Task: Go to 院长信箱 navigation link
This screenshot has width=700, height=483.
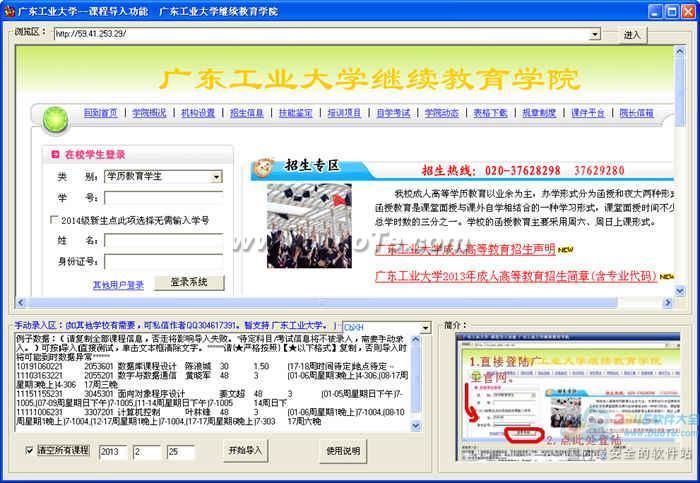Action: coord(637,113)
